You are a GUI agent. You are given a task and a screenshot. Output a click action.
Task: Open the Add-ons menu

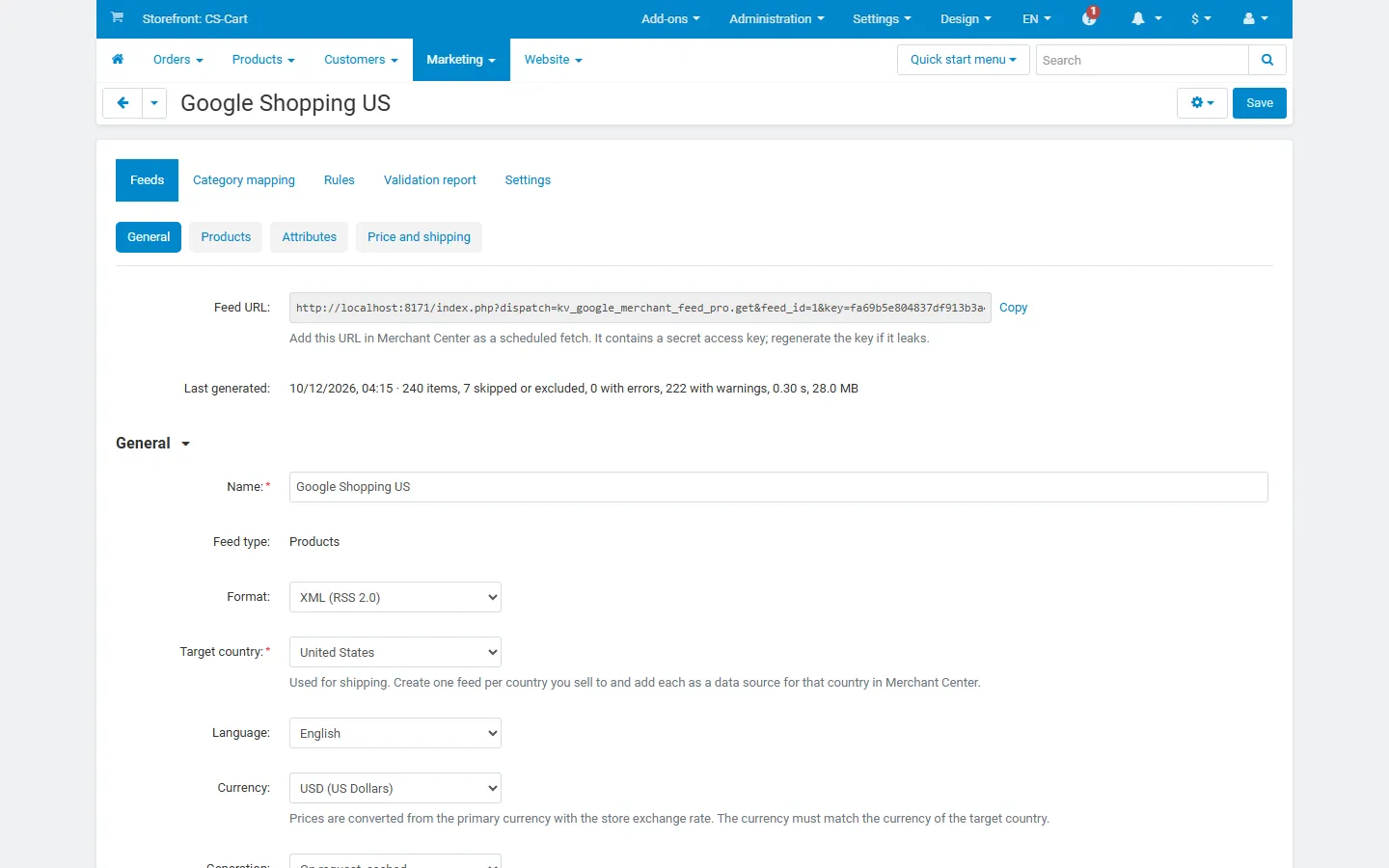click(670, 18)
